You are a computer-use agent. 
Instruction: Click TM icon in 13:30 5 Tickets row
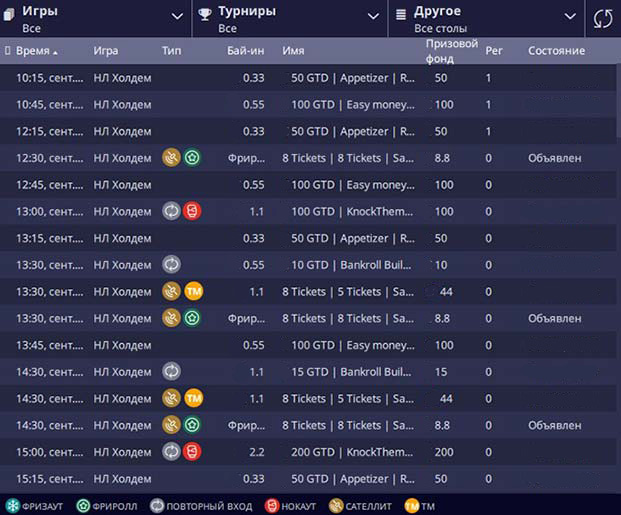click(x=194, y=292)
